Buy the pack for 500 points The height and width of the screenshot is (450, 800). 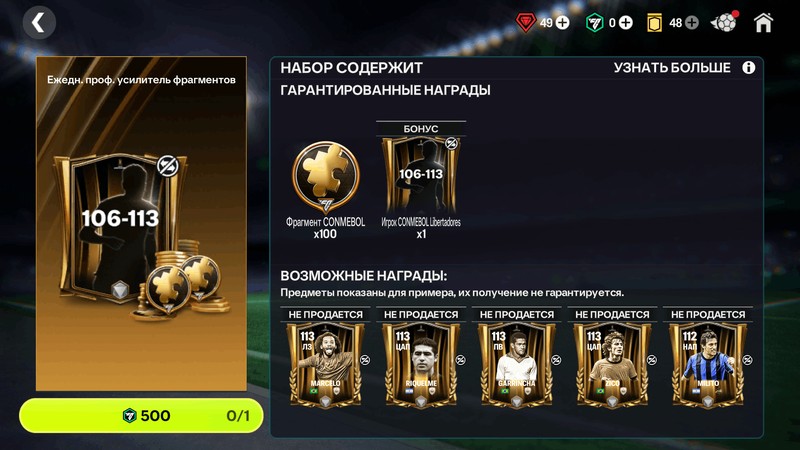click(141, 416)
